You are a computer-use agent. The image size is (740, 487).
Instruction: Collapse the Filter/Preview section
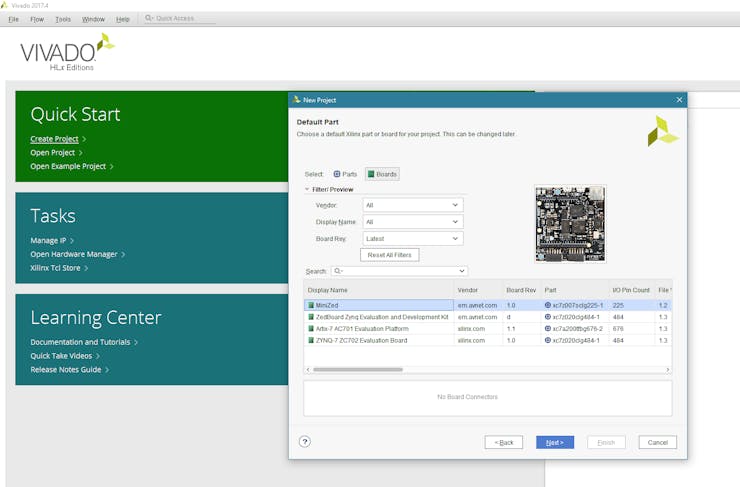[x=307, y=189]
